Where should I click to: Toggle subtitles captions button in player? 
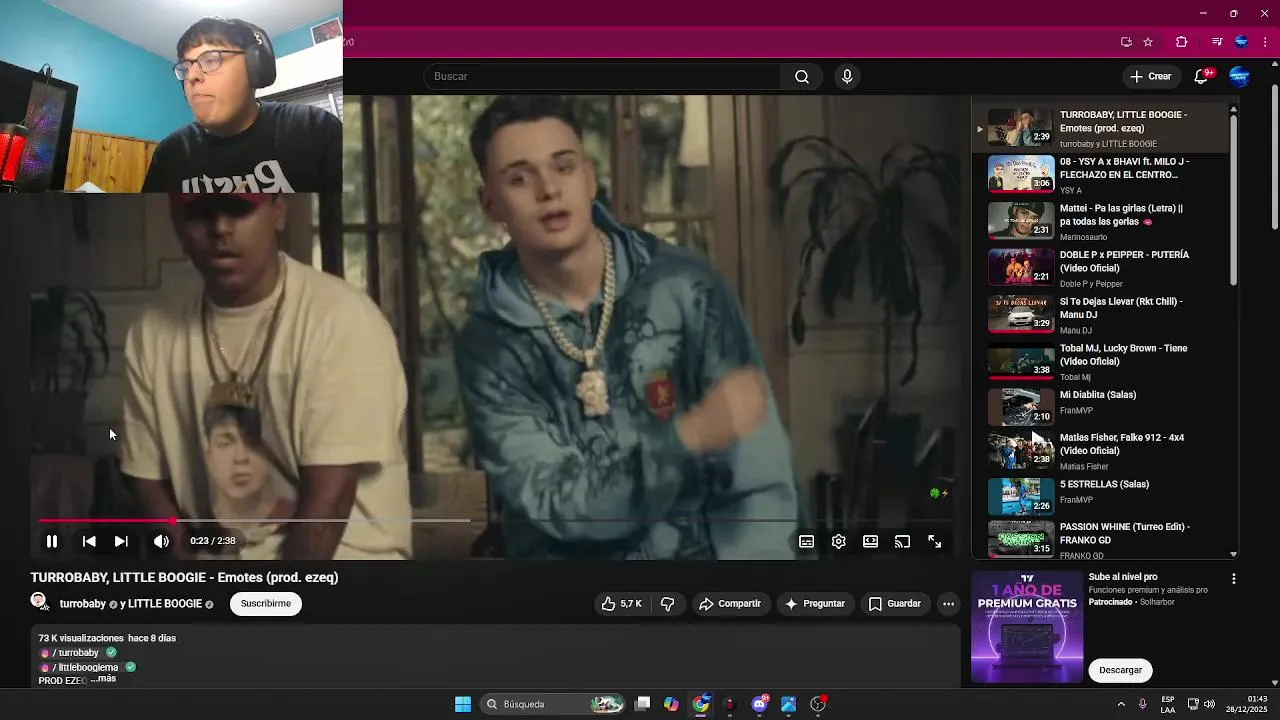[807, 541]
